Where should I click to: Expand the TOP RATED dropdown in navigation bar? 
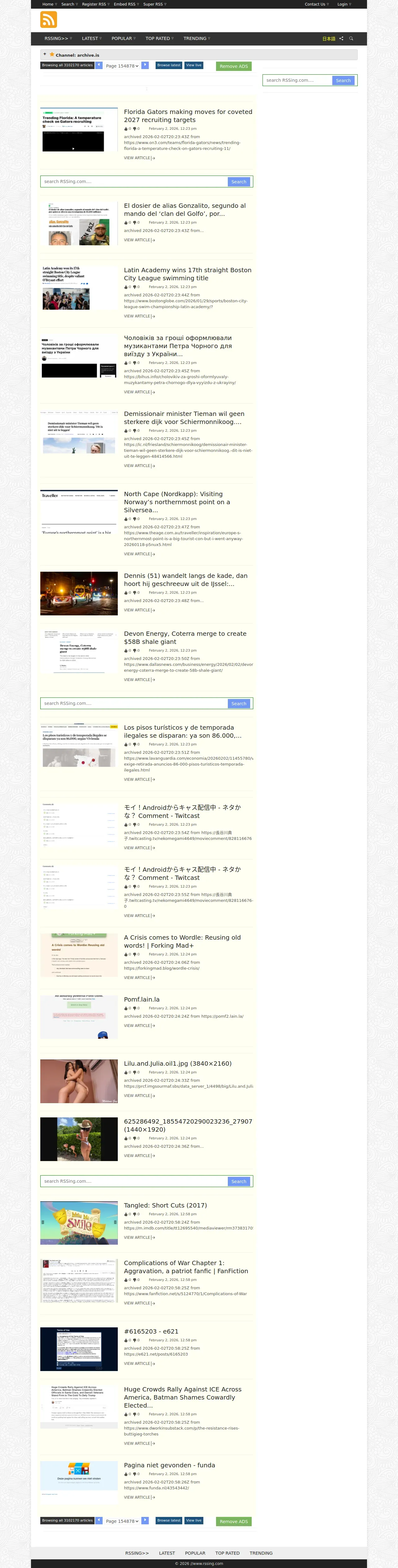(159, 38)
